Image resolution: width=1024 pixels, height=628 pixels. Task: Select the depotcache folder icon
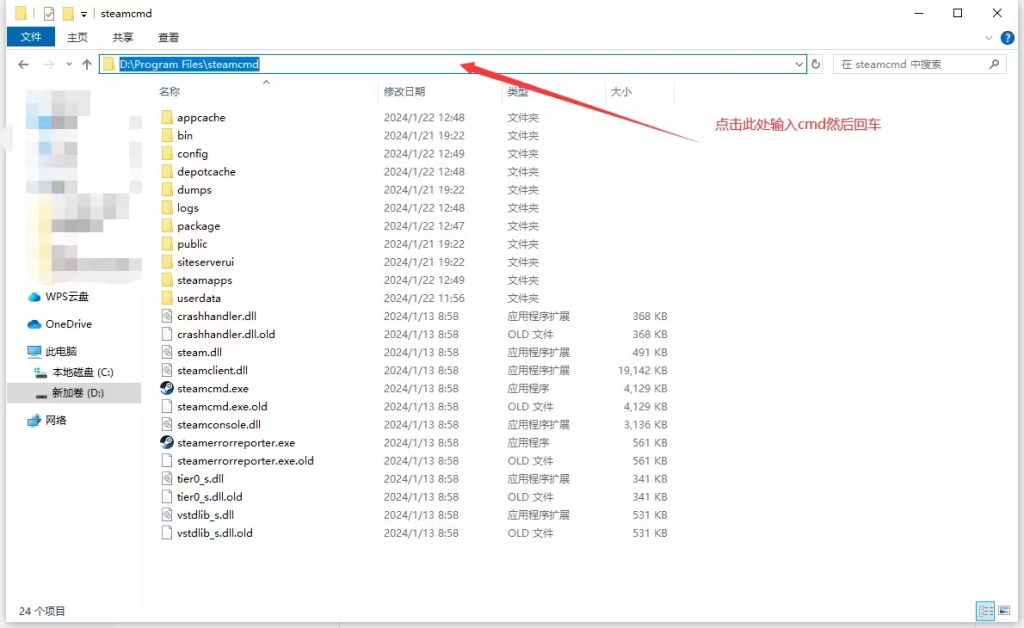pos(167,172)
